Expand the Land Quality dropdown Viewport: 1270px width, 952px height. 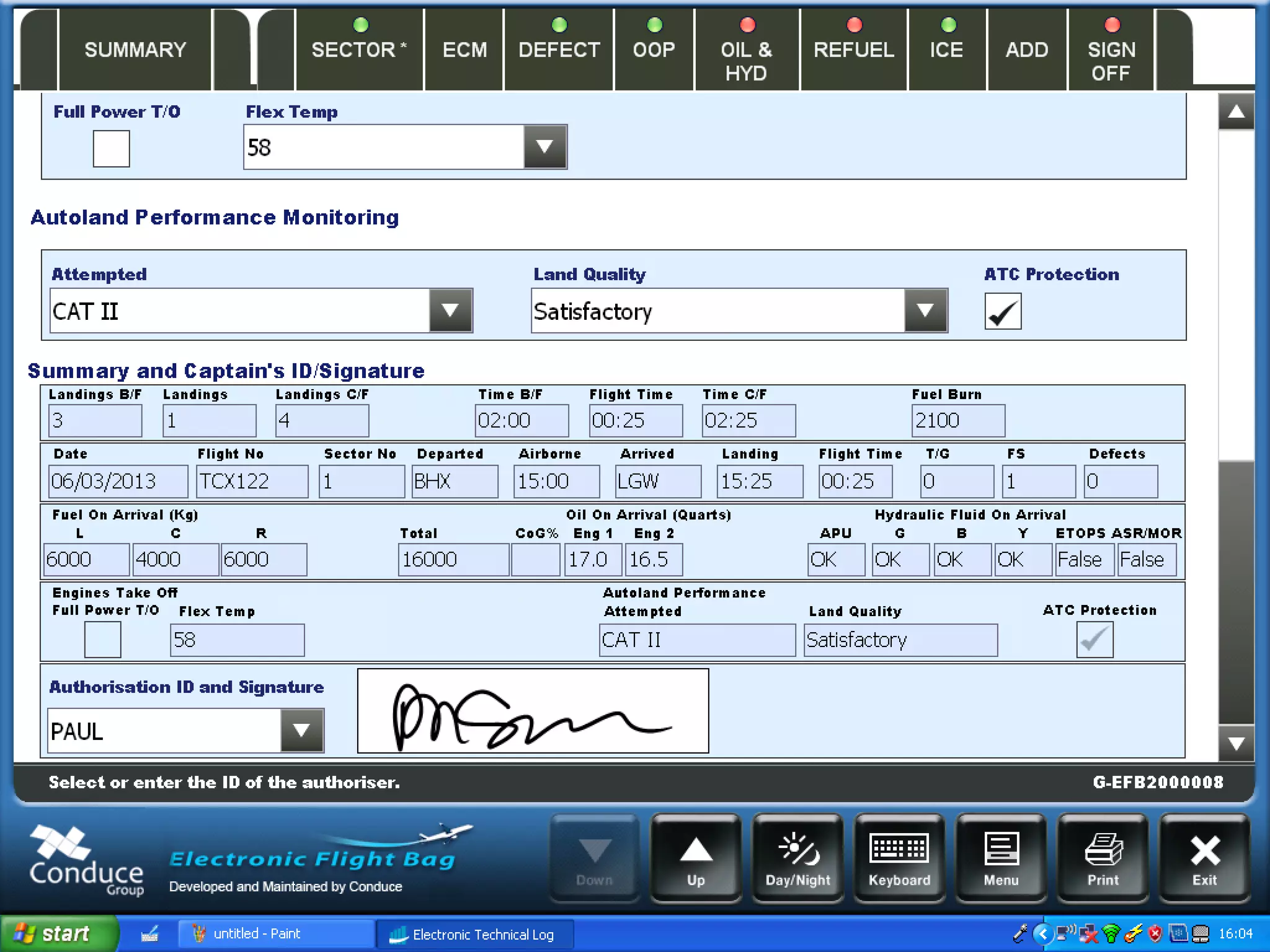click(x=925, y=311)
